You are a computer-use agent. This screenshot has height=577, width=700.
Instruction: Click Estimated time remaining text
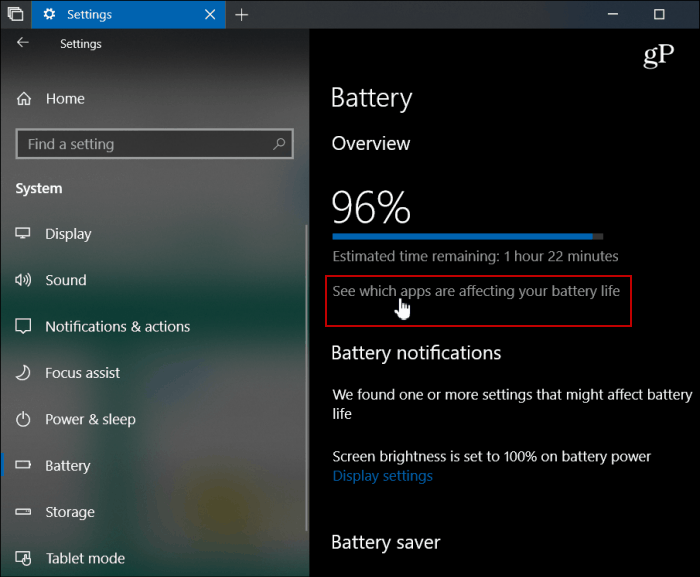pos(475,256)
